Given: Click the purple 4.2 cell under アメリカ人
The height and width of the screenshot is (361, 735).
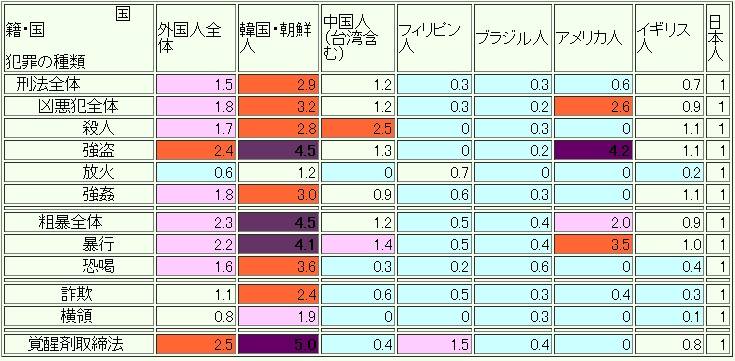Looking at the screenshot, I should point(593,150).
